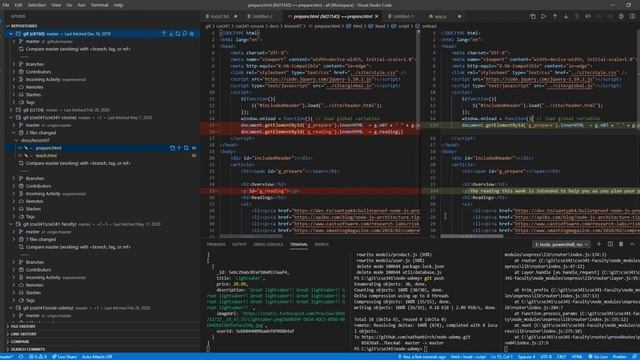Viewport: 640px width, 360px height.
Task: Change CRLF line ending in status bar
Action: (x=562, y=357)
